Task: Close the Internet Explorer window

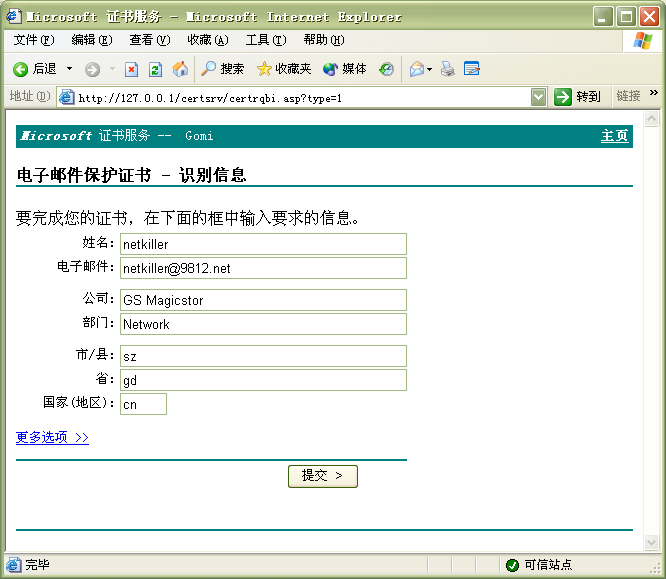Action: (x=650, y=17)
